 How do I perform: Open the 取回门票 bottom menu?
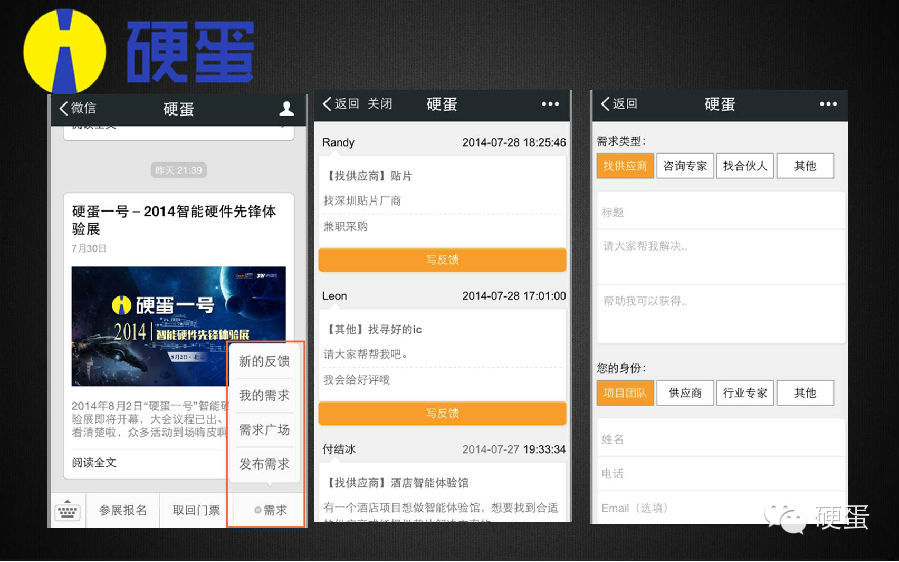tap(196, 510)
